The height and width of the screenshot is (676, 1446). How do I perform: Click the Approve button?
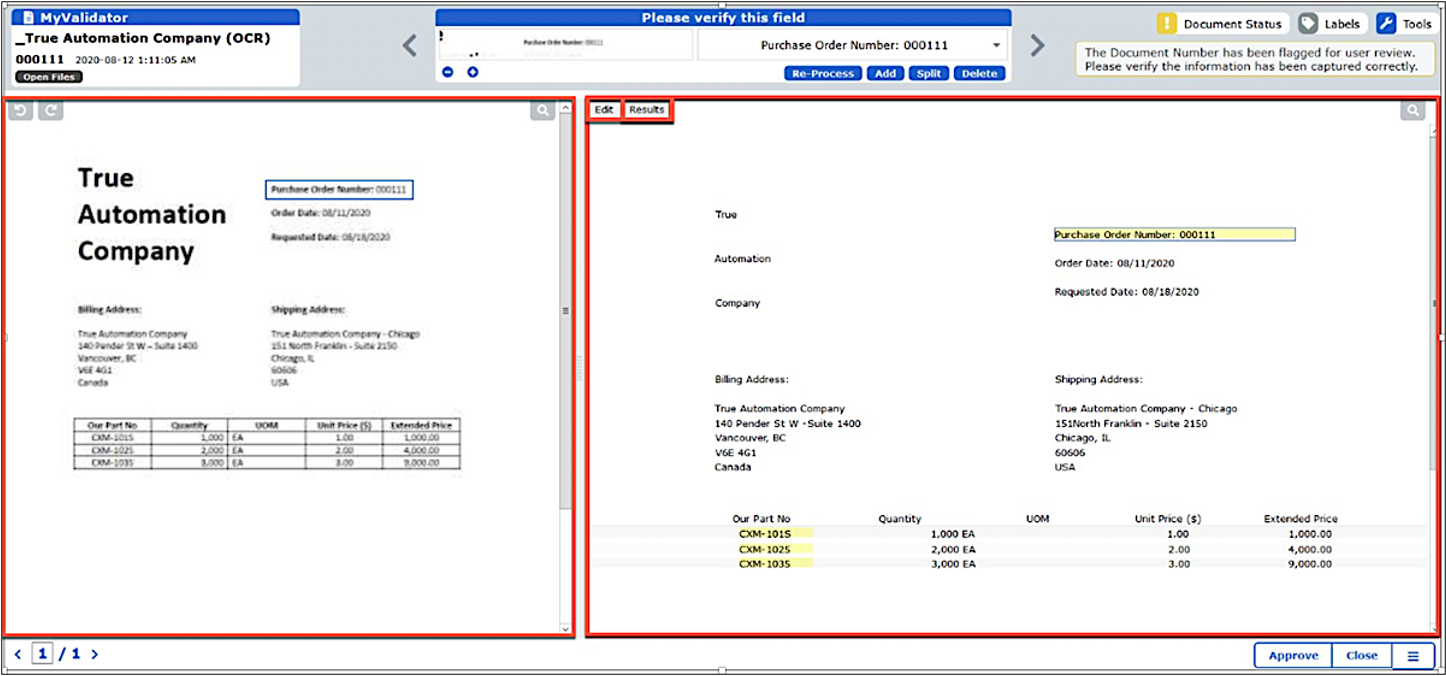point(1293,656)
